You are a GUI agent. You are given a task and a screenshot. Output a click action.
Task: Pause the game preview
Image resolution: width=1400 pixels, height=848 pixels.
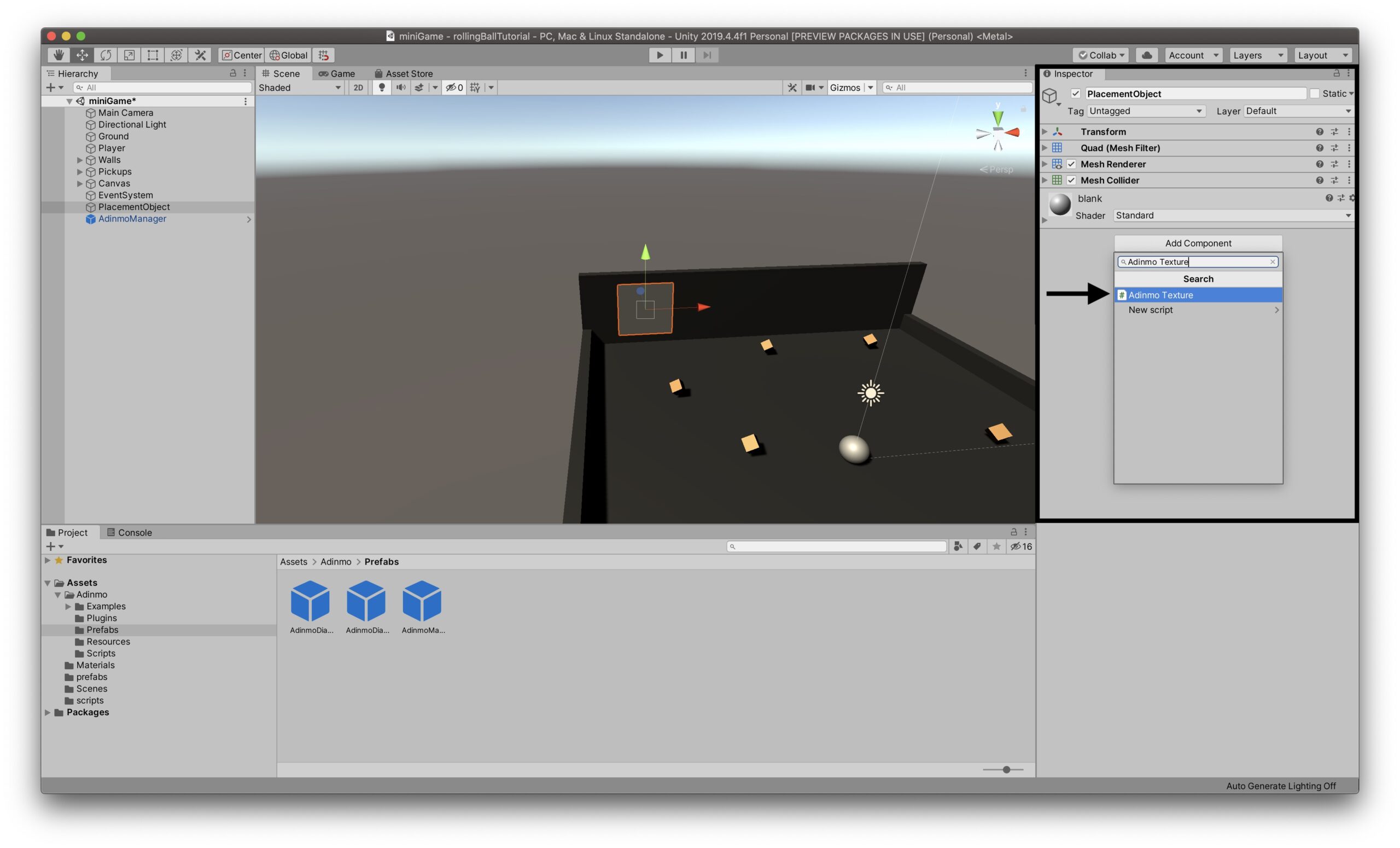(x=683, y=55)
